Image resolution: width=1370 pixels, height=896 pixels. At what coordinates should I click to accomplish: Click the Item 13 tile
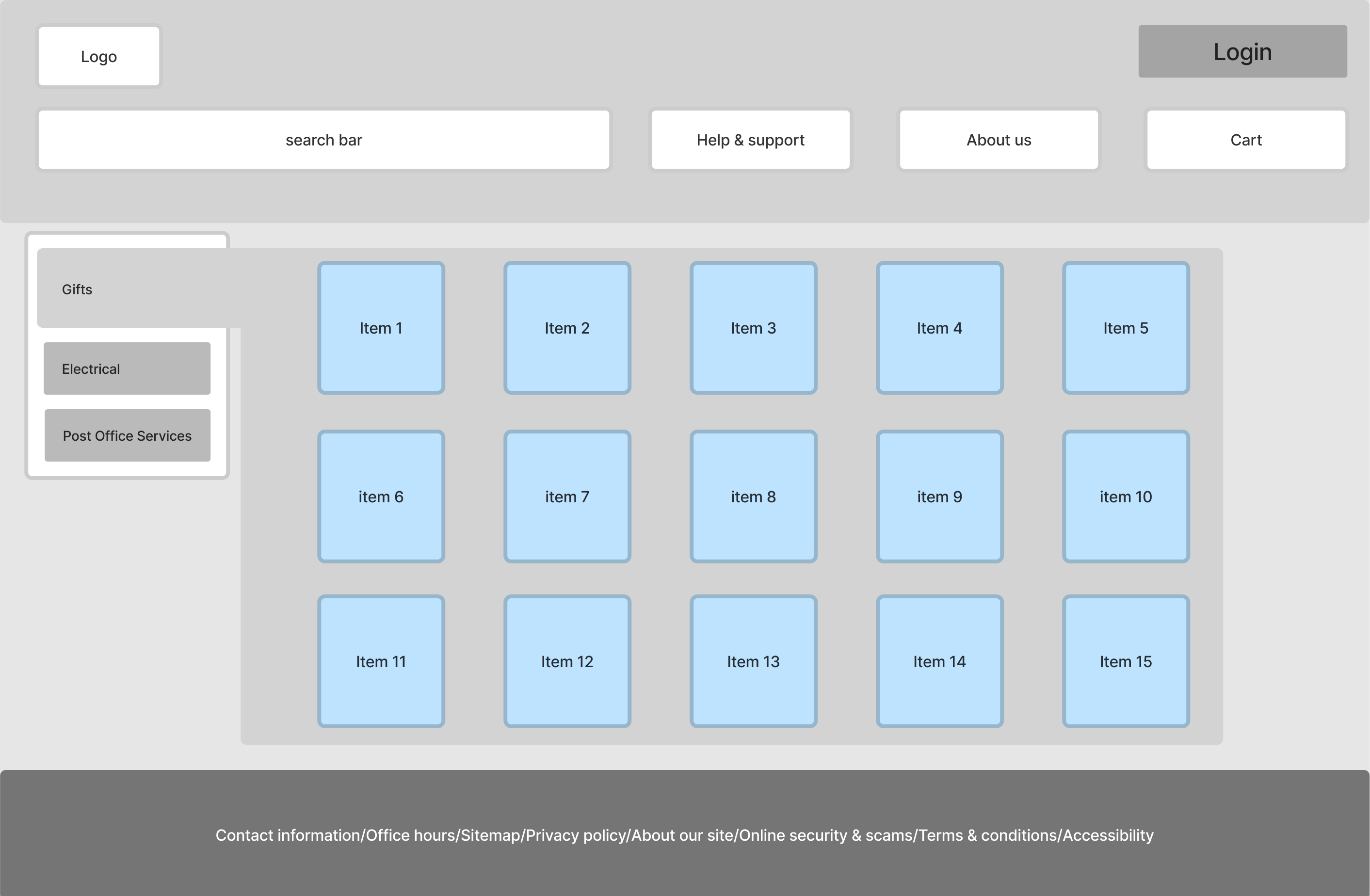tap(753, 662)
